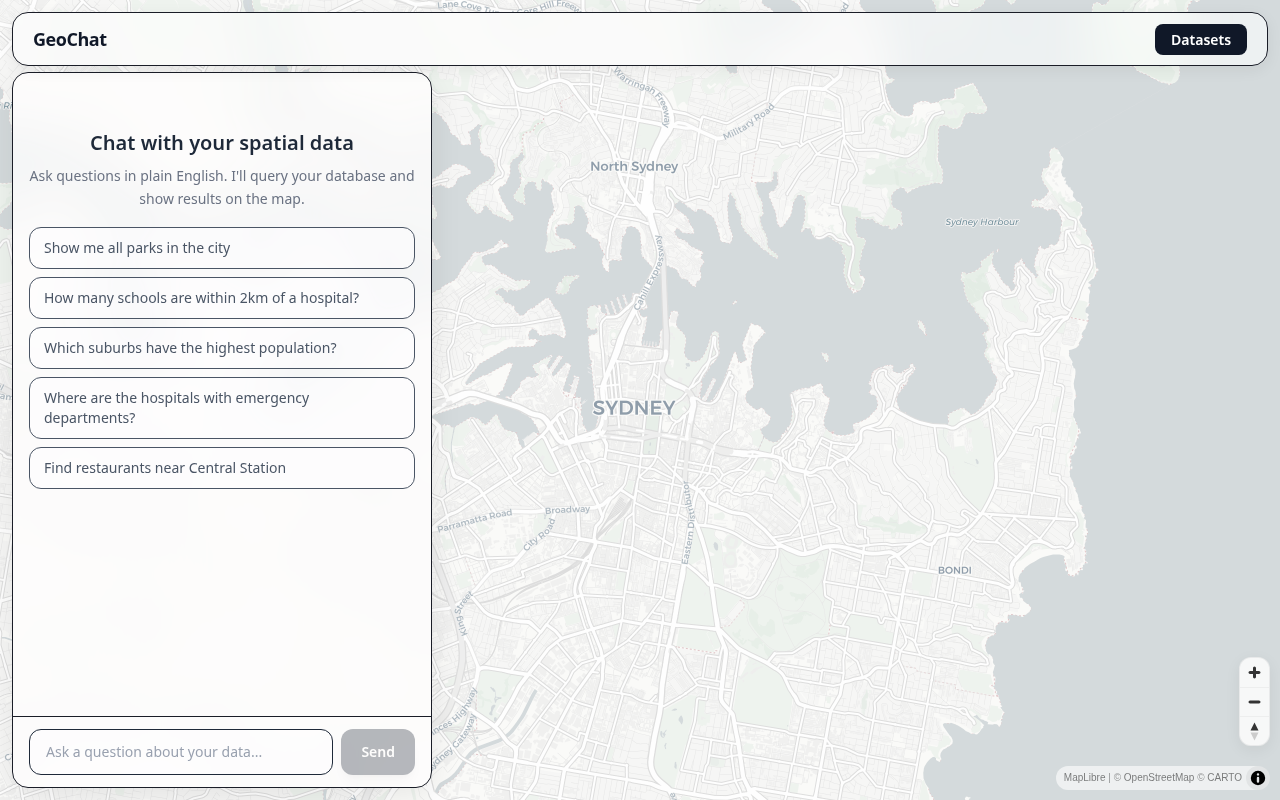The width and height of the screenshot is (1280, 800).
Task: Click the question input field
Action: coord(180,751)
